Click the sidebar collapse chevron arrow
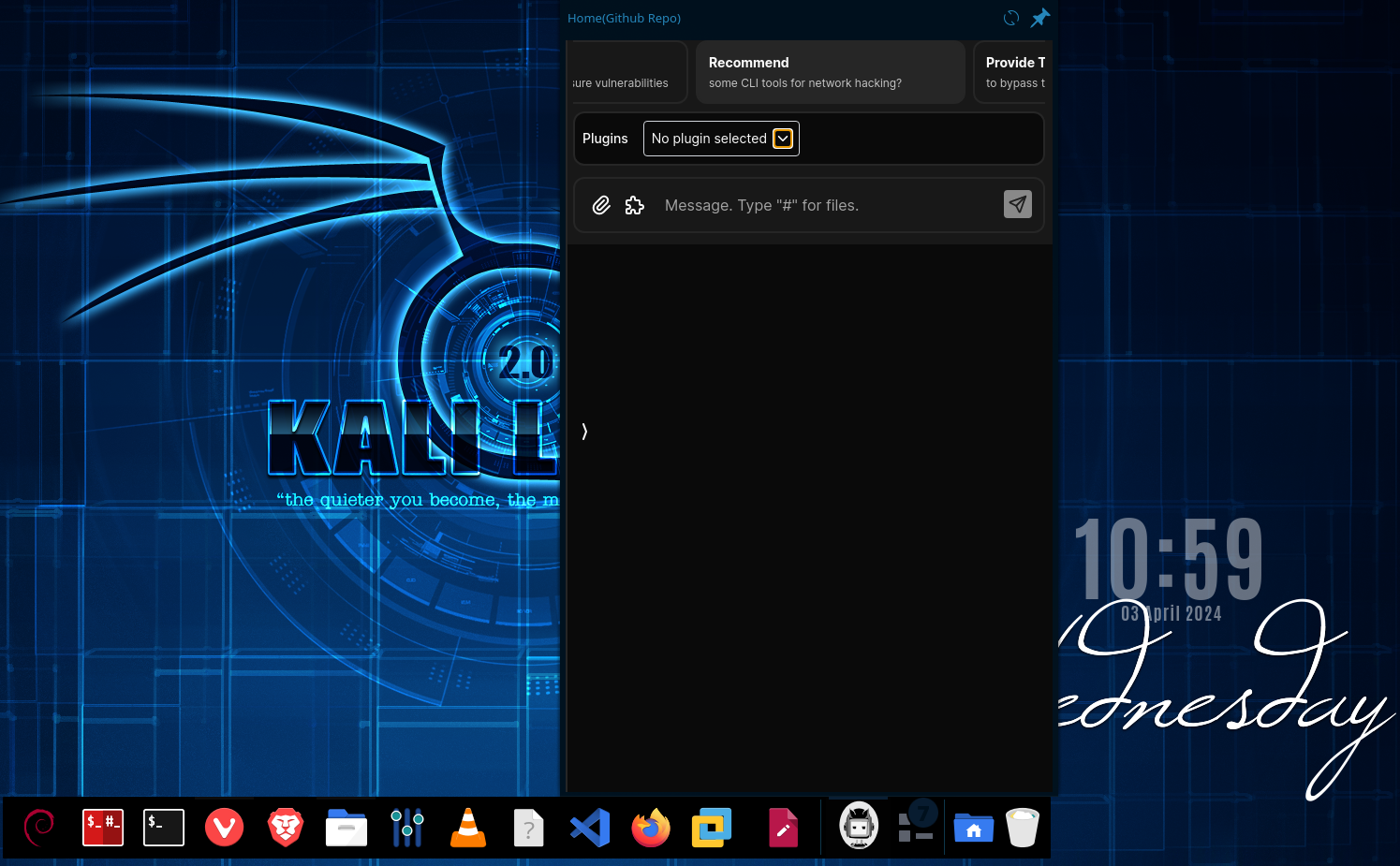The image size is (1400, 866). point(584,431)
